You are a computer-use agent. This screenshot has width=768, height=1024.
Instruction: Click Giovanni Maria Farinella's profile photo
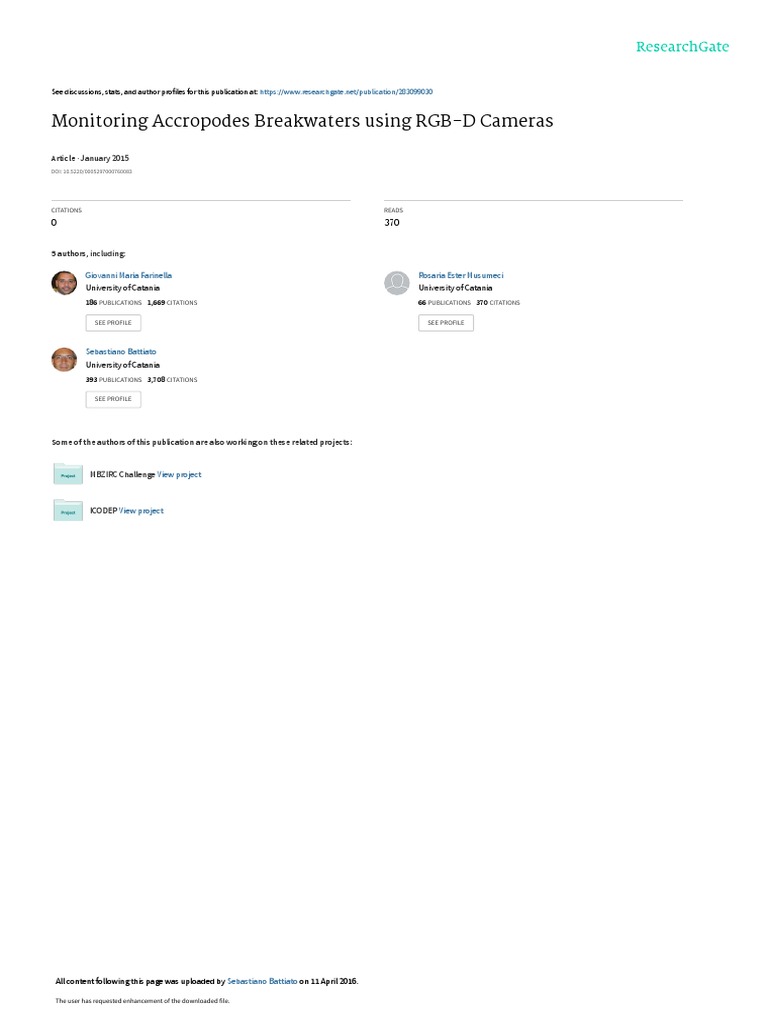(x=64, y=283)
